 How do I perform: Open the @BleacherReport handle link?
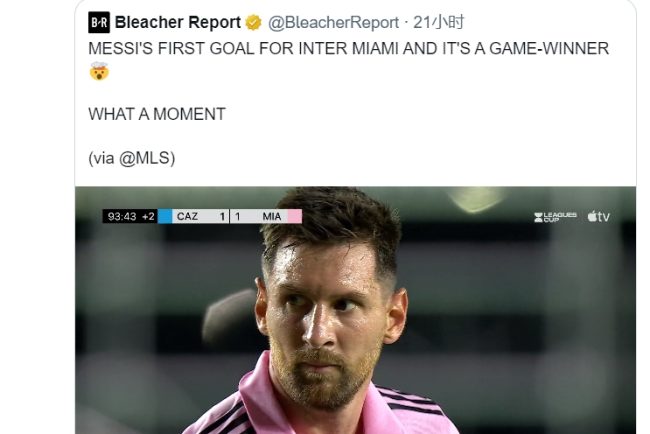[x=333, y=23]
